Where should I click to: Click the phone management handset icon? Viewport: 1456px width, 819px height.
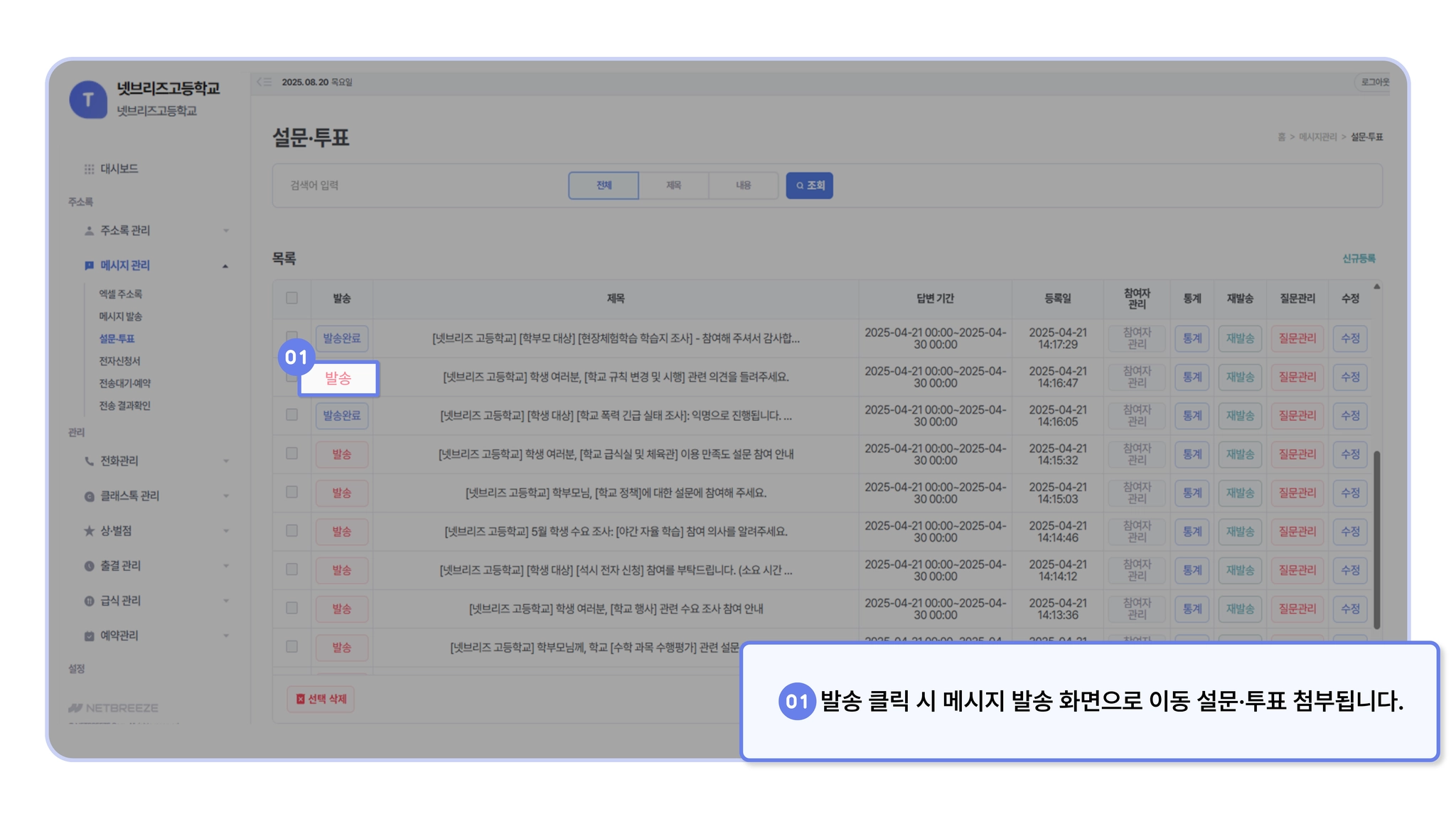[89, 461]
